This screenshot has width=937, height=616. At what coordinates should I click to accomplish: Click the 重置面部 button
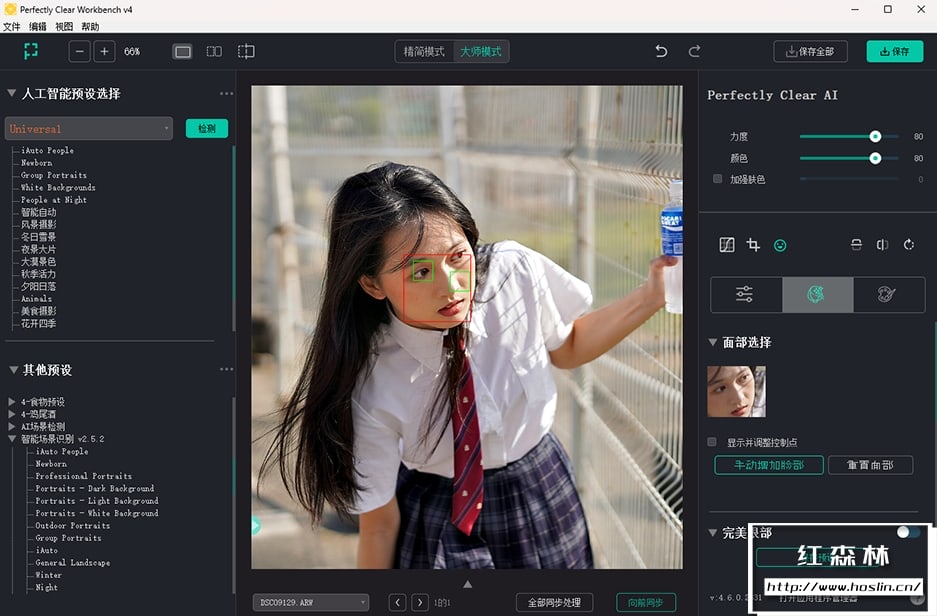870,465
